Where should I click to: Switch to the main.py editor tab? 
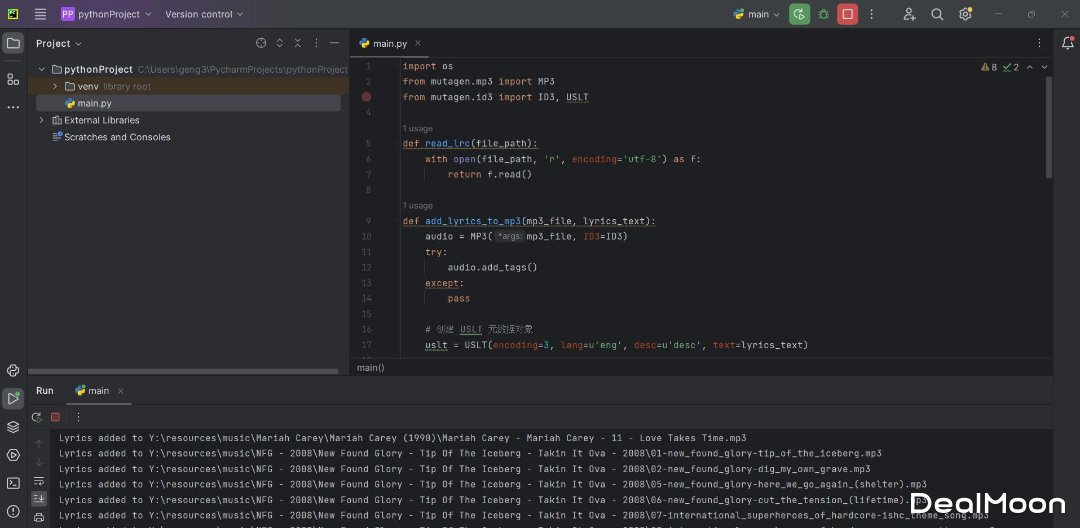point(389,44)
